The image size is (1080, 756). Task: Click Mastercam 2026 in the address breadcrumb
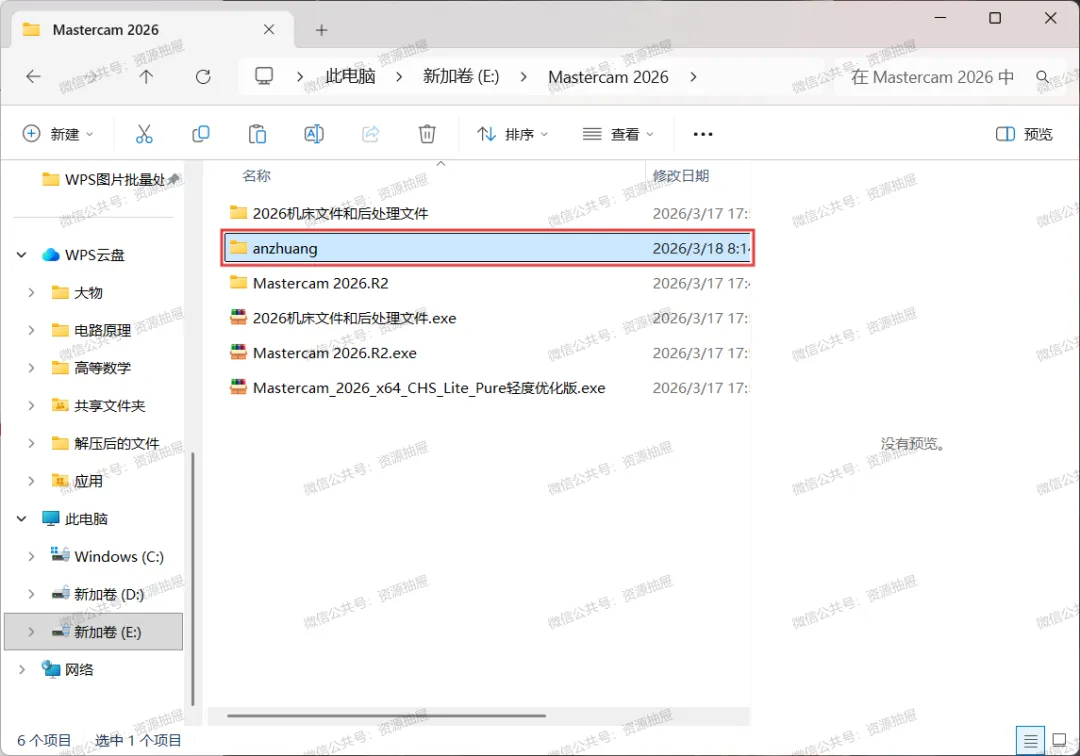(608, 77)
